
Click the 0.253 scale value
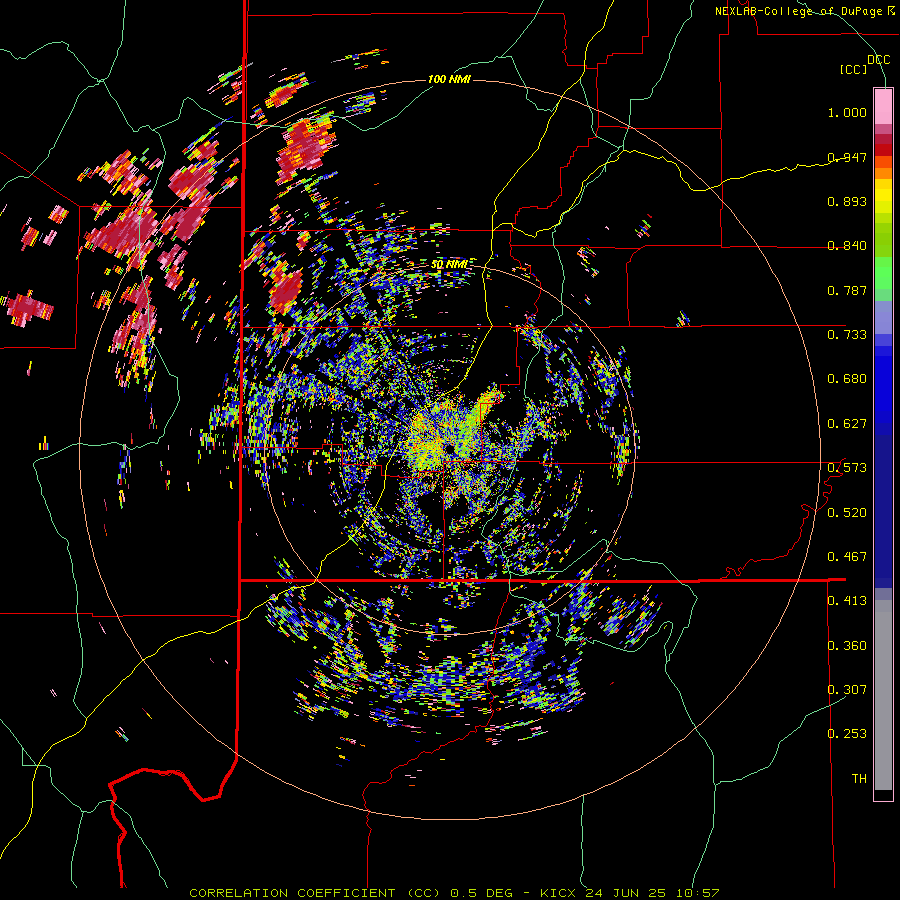847,734
